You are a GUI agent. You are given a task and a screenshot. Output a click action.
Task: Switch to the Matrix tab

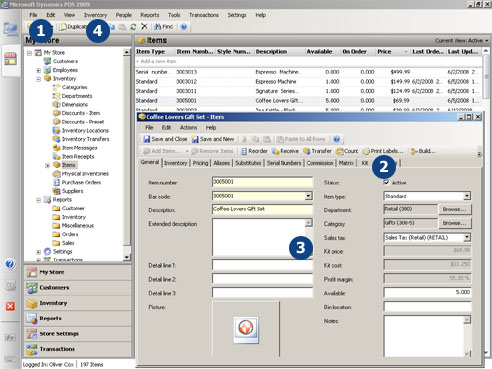pyautogui.click(x=346, y=163)
